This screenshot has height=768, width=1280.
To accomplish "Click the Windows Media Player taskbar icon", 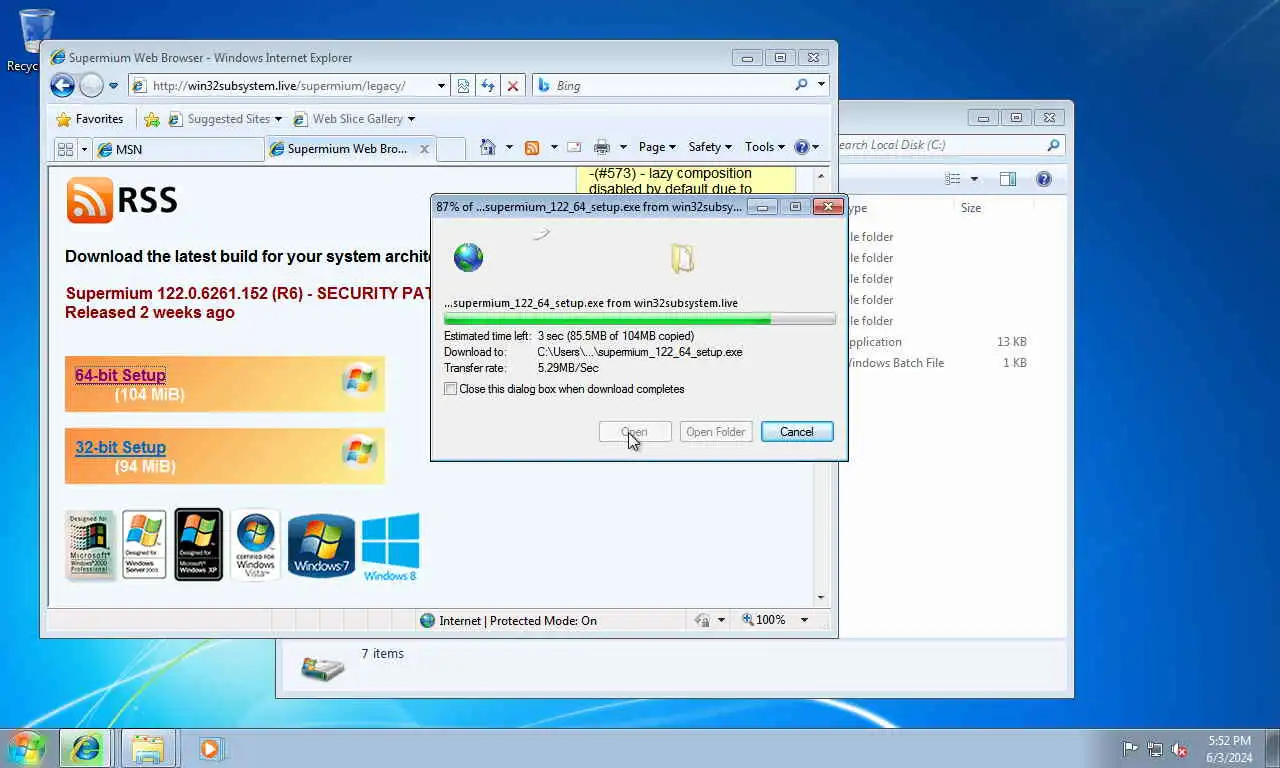I will (210, 748).
